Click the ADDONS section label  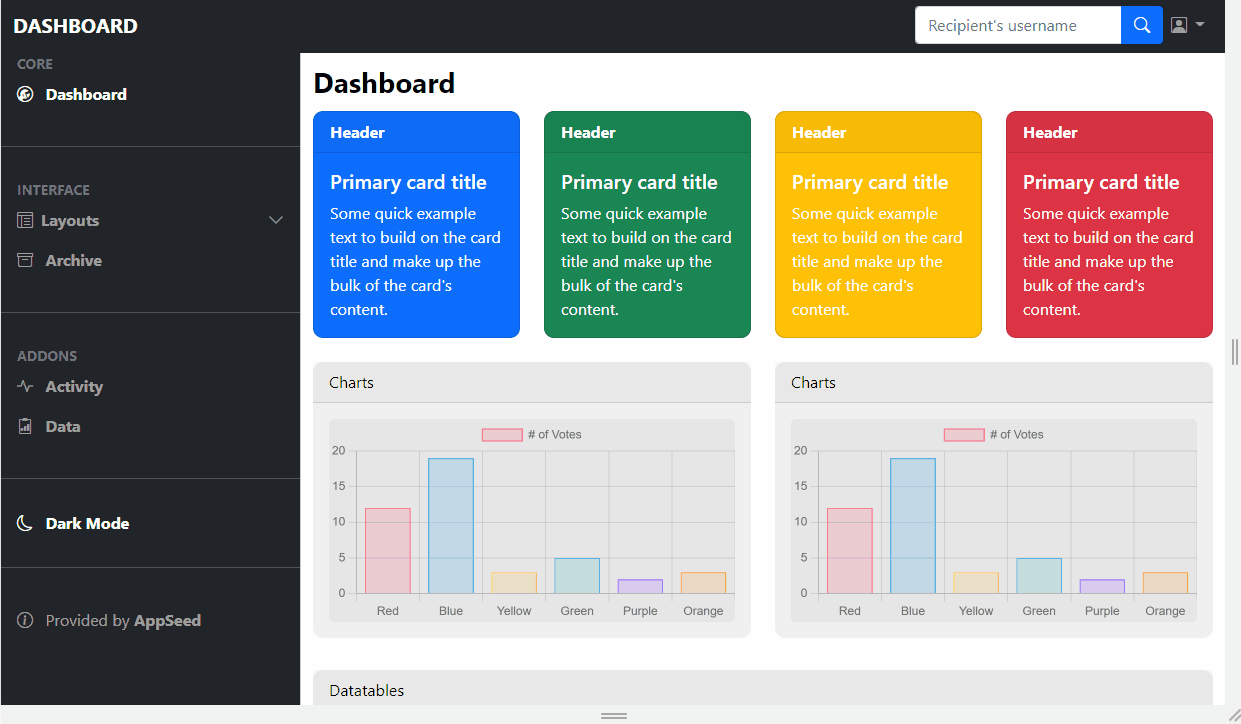47,356
